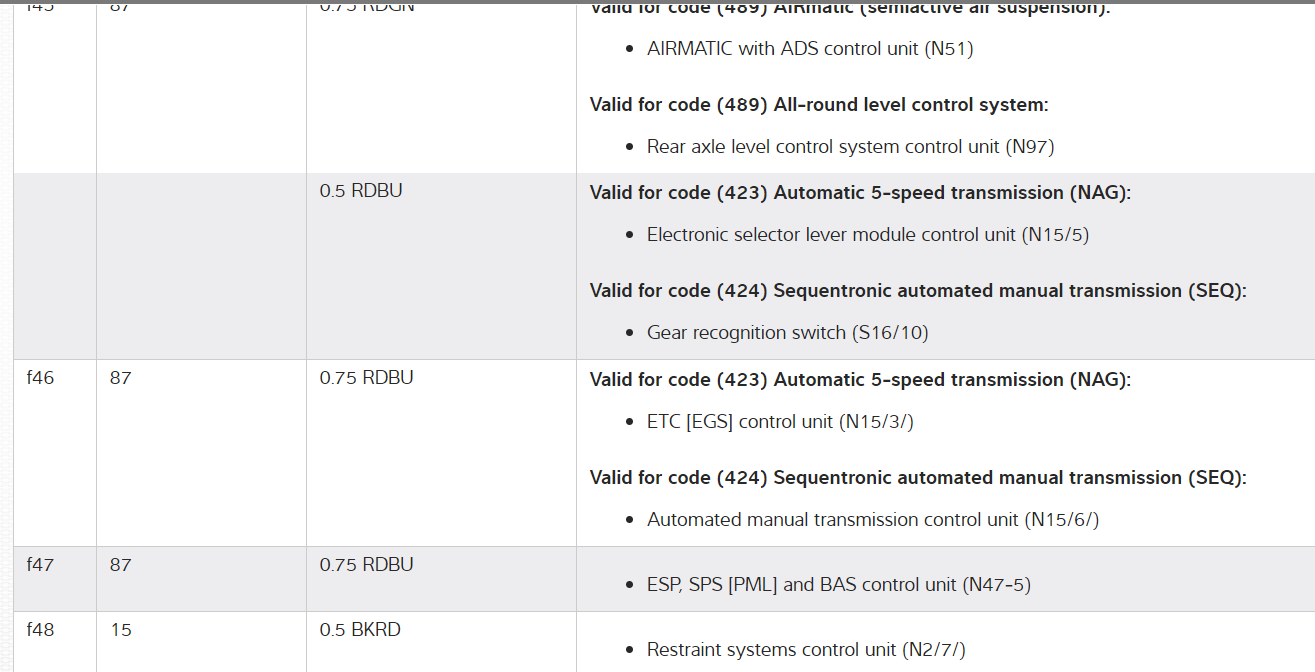Click the AIRMATIC with ADS control unit text
Screen dimensions: 1315x672
tap(810, 48)
